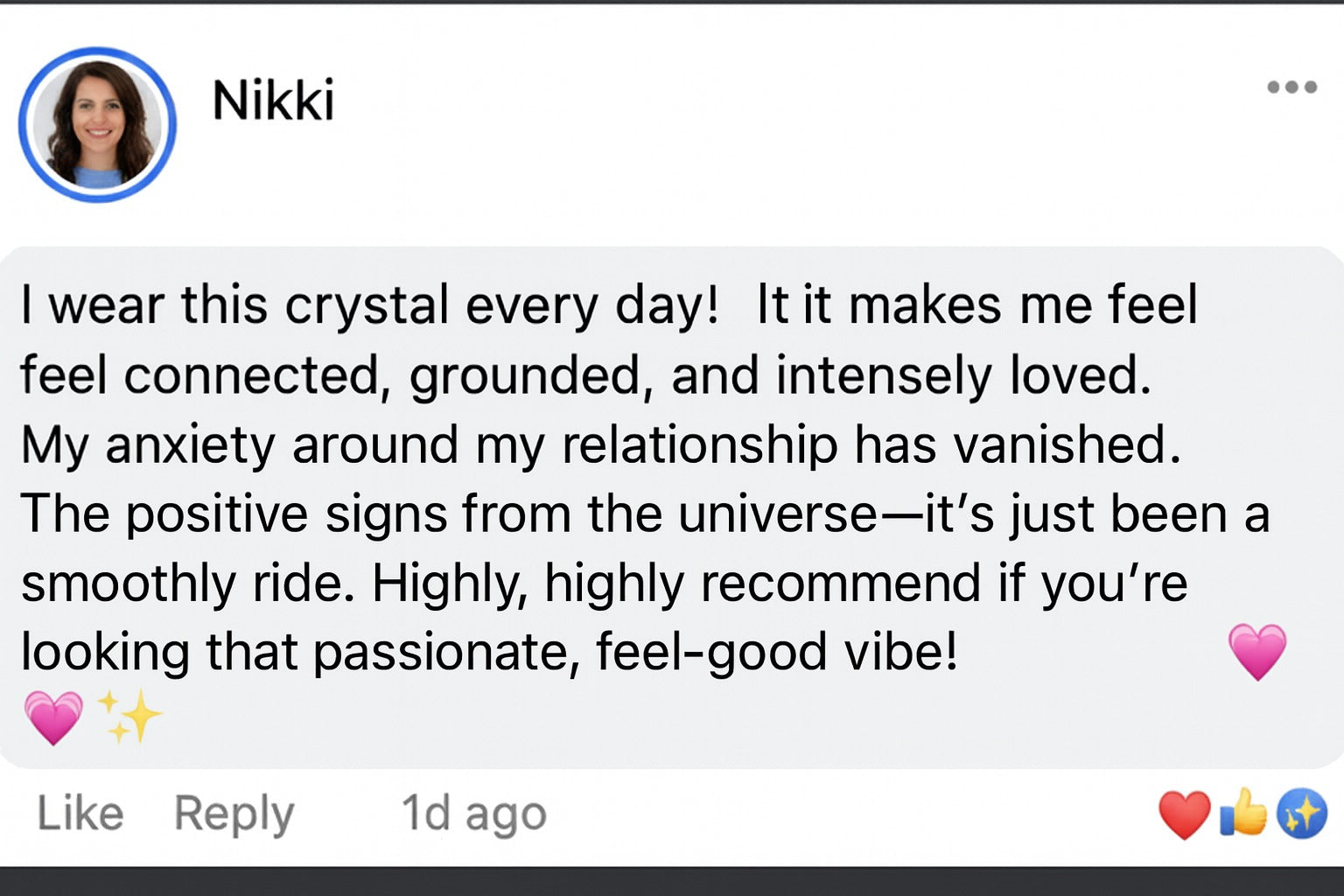Open the Nikki profile name link
The width and height of the screenshot is (1344, 896).
click(x=273, y=100)
